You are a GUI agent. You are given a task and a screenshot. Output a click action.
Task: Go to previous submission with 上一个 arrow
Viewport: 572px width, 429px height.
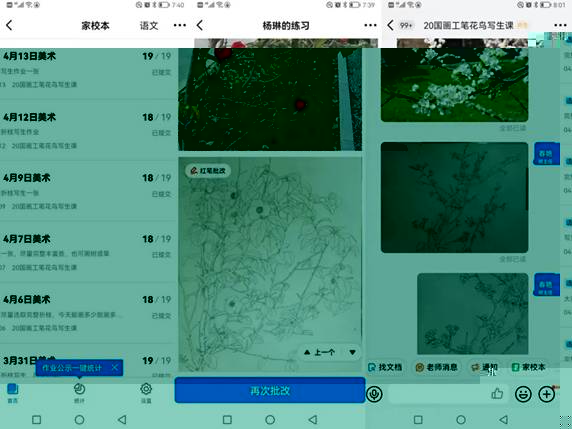point(320,352)
